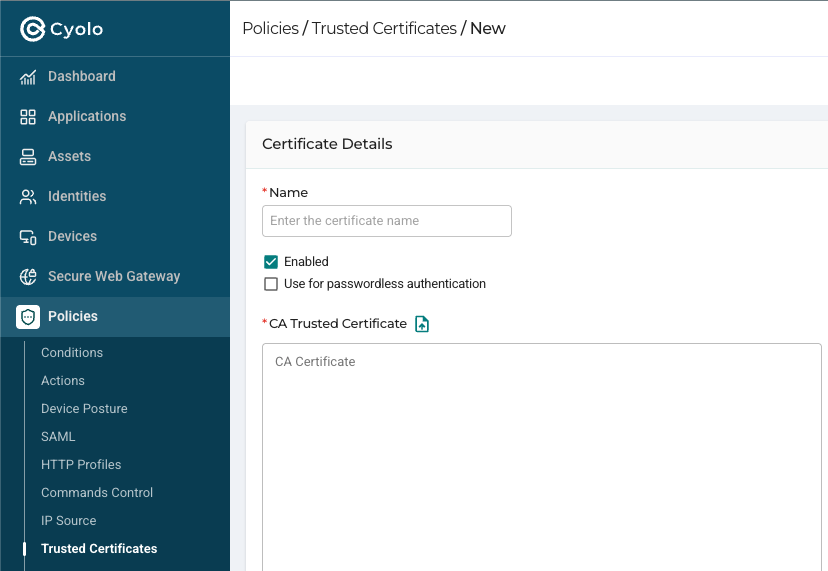This screenshot has width=828, height=571.
Task: Open Commands Control
Action: pos(97,492)
